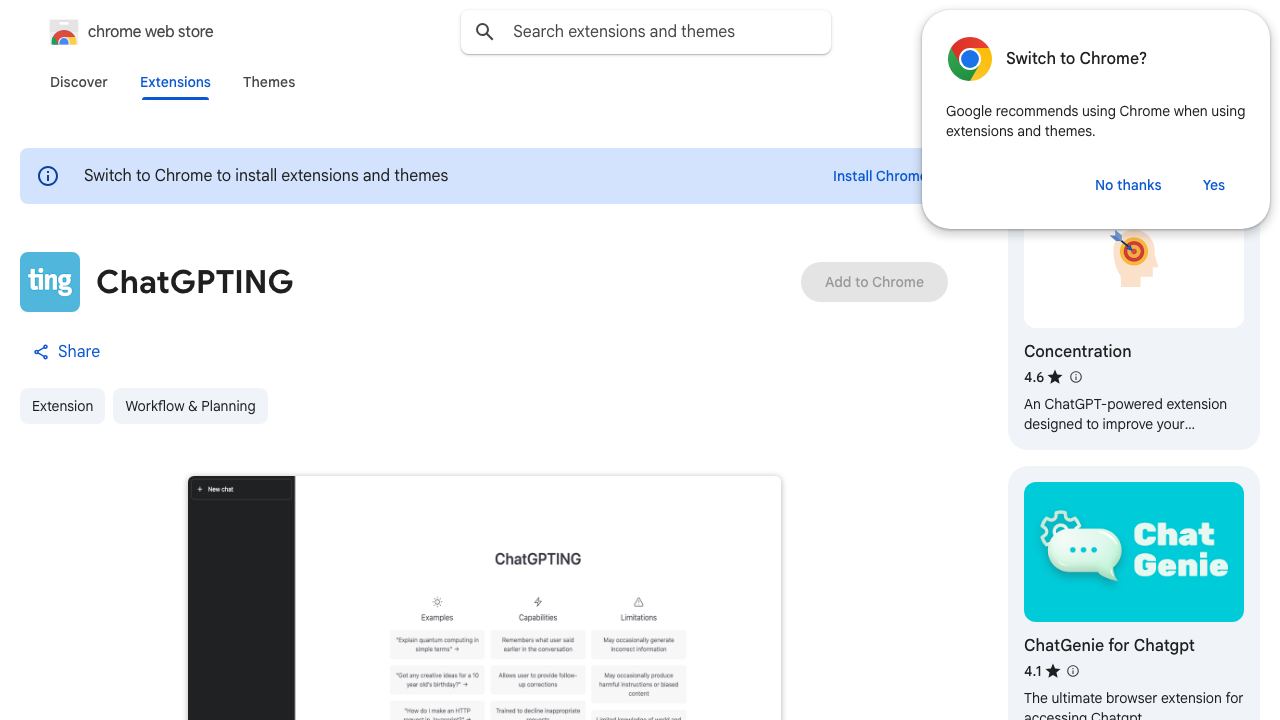The height and width of the screenshot is (720, 1280).
Task: Click the ChatGPTING extension heading
Action: [x=195, y=282]
